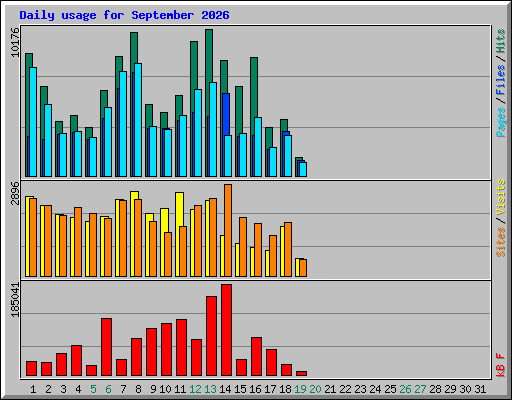512x400 pixels.
Task: Click the red KB bar for day 6
Action: tap(106, 347)
